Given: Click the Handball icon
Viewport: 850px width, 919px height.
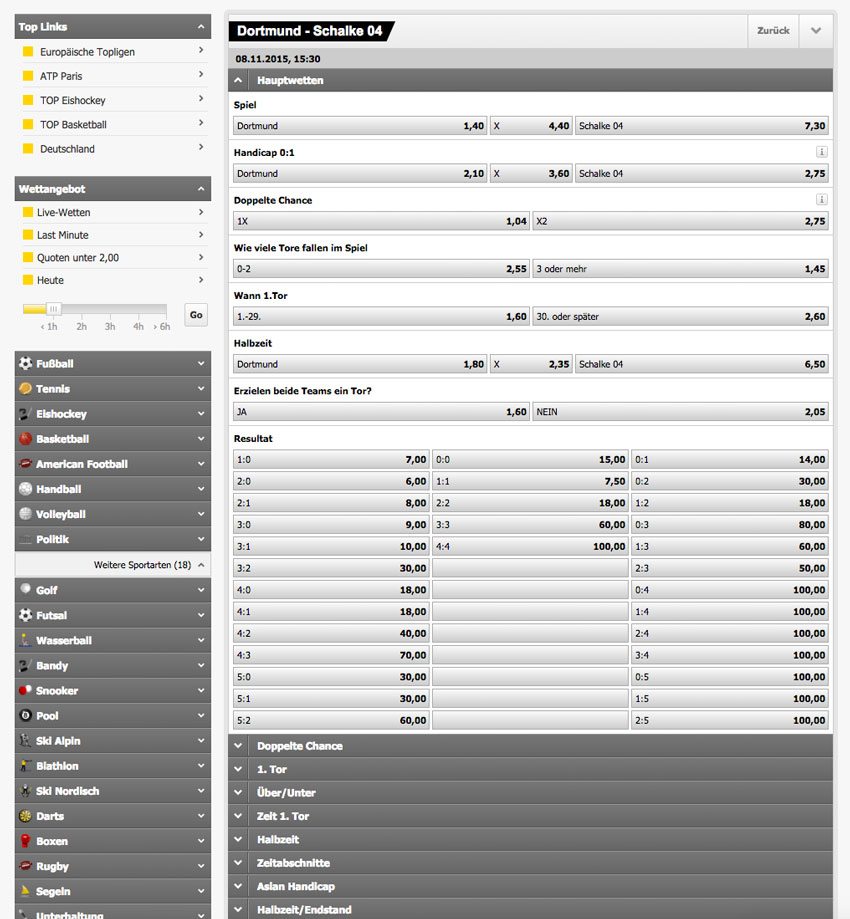Looking at the screenshot, I should (25, 489).
